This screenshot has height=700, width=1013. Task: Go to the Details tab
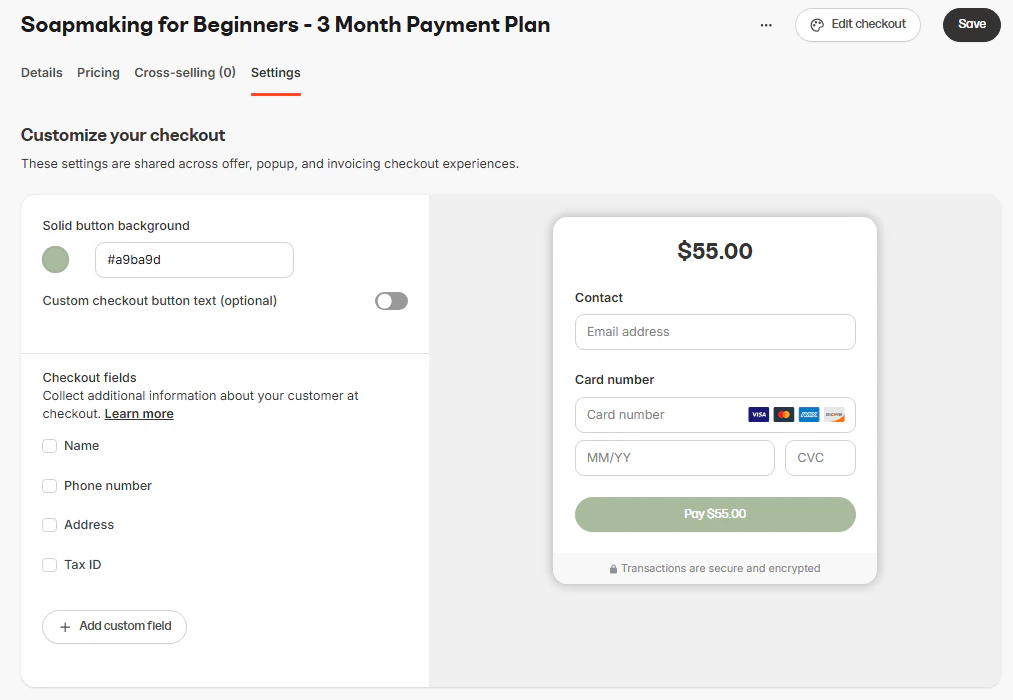(x=42, y=73)
